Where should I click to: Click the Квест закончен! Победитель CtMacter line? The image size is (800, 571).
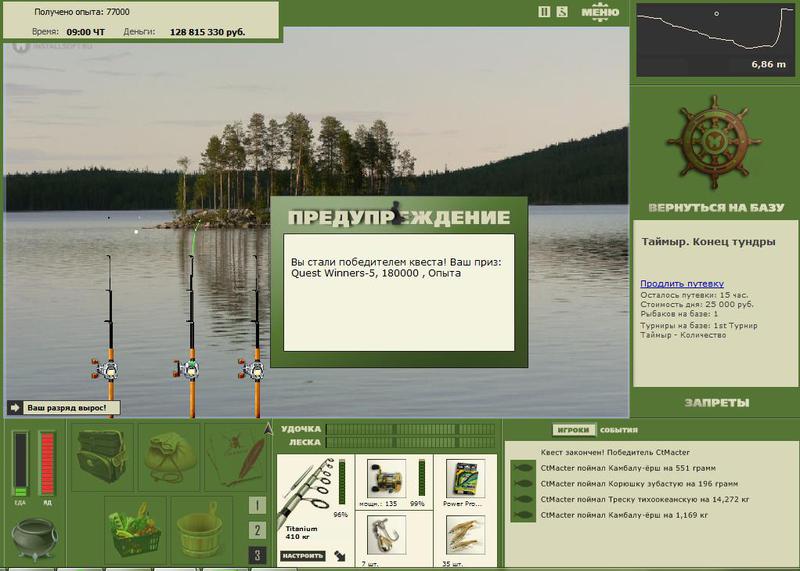click(x=615, y=452)
